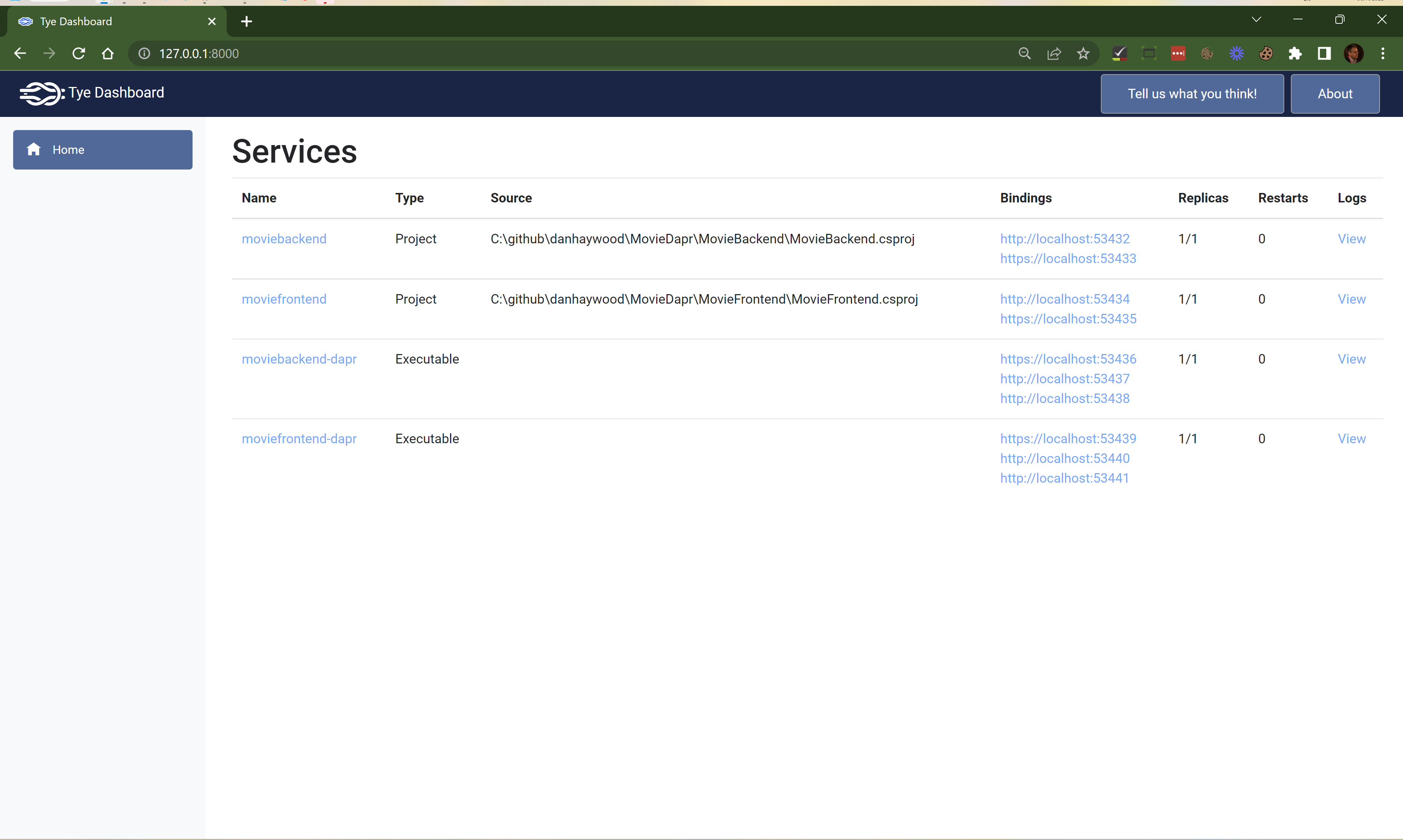
Task: Bookmark page with the star icon
Action: 1083,53
